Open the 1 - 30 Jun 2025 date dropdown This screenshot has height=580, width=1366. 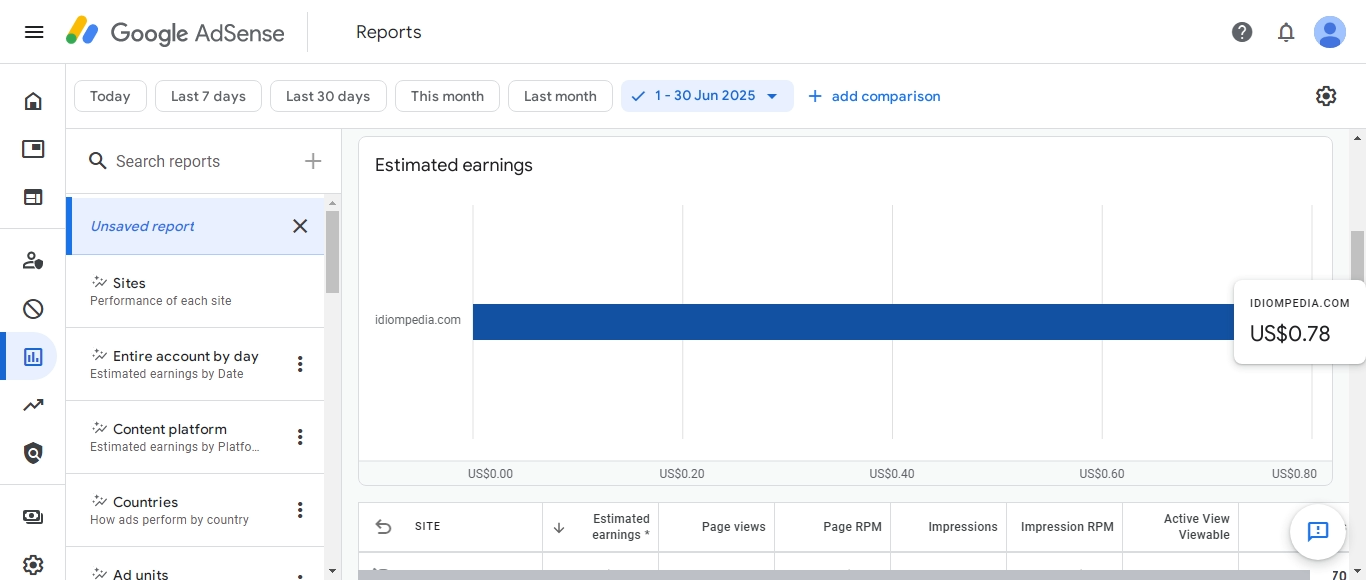coord(707,96)
